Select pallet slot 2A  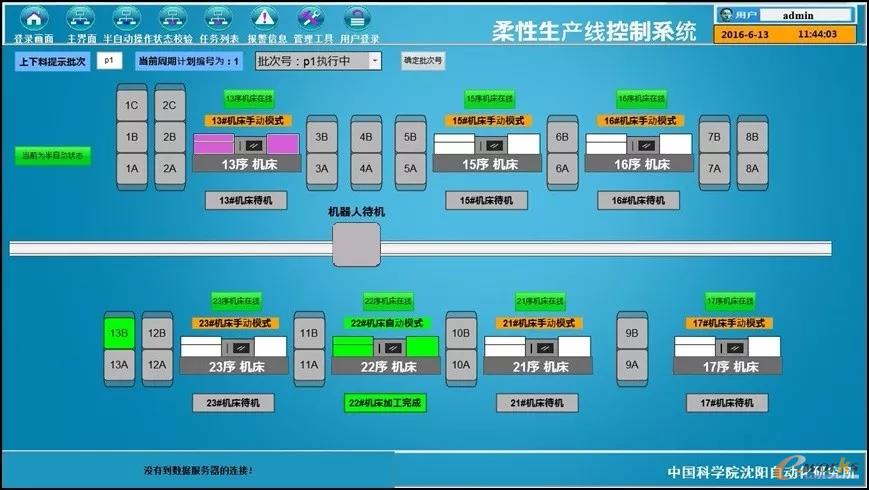(x=170, y=169)
